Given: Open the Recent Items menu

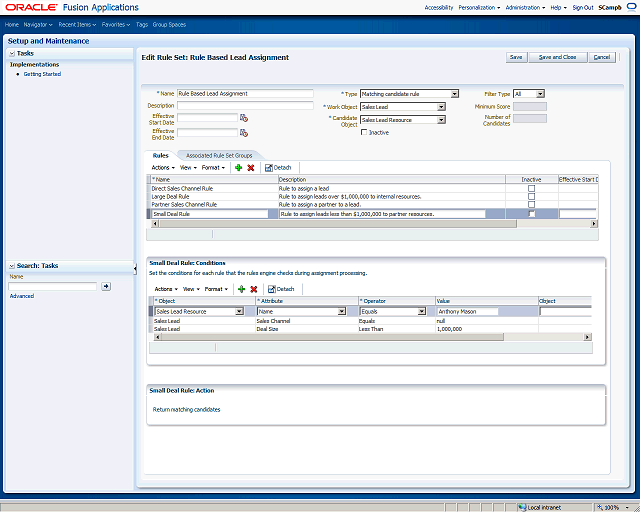Looking at the screenshot, I should tap(77, 24).
